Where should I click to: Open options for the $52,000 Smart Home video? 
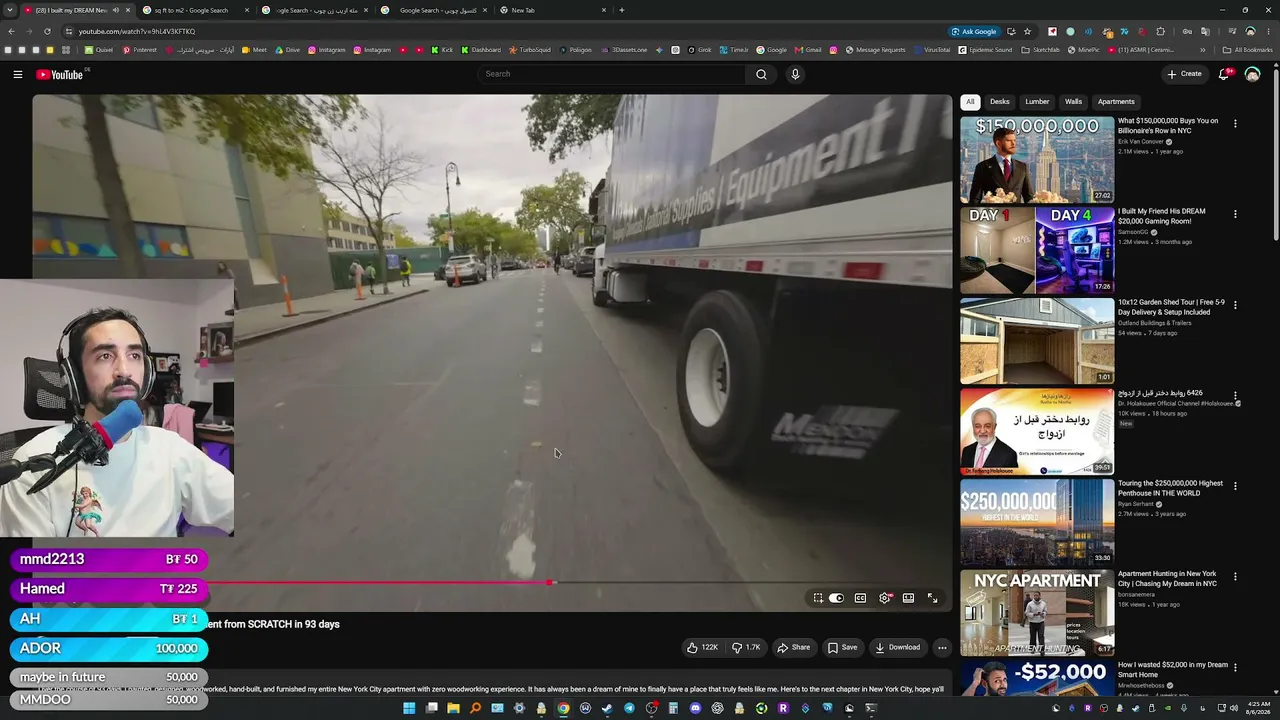tap(1235, 667)
